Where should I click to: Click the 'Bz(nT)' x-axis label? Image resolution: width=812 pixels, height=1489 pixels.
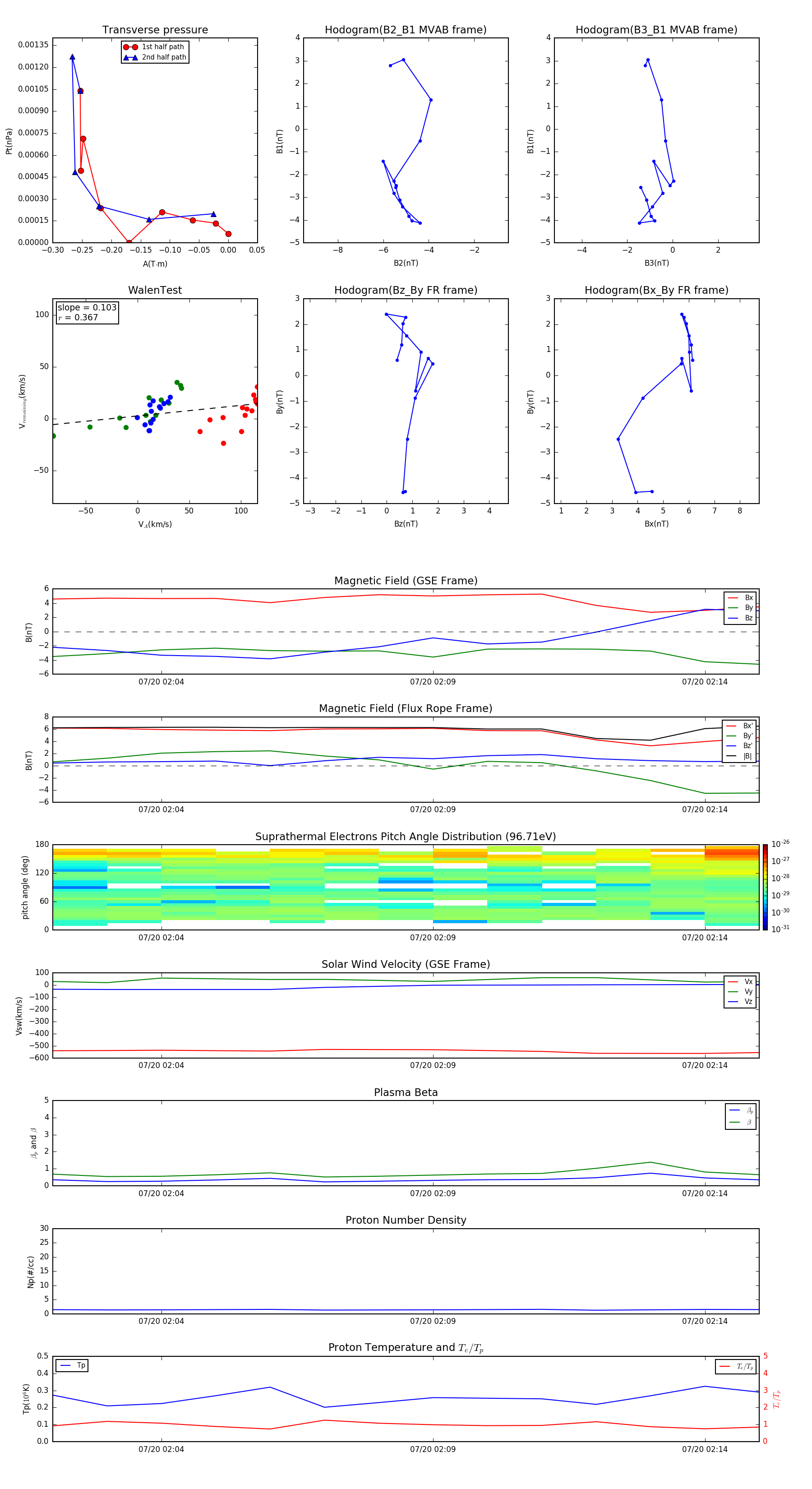(x=406, y=524)
